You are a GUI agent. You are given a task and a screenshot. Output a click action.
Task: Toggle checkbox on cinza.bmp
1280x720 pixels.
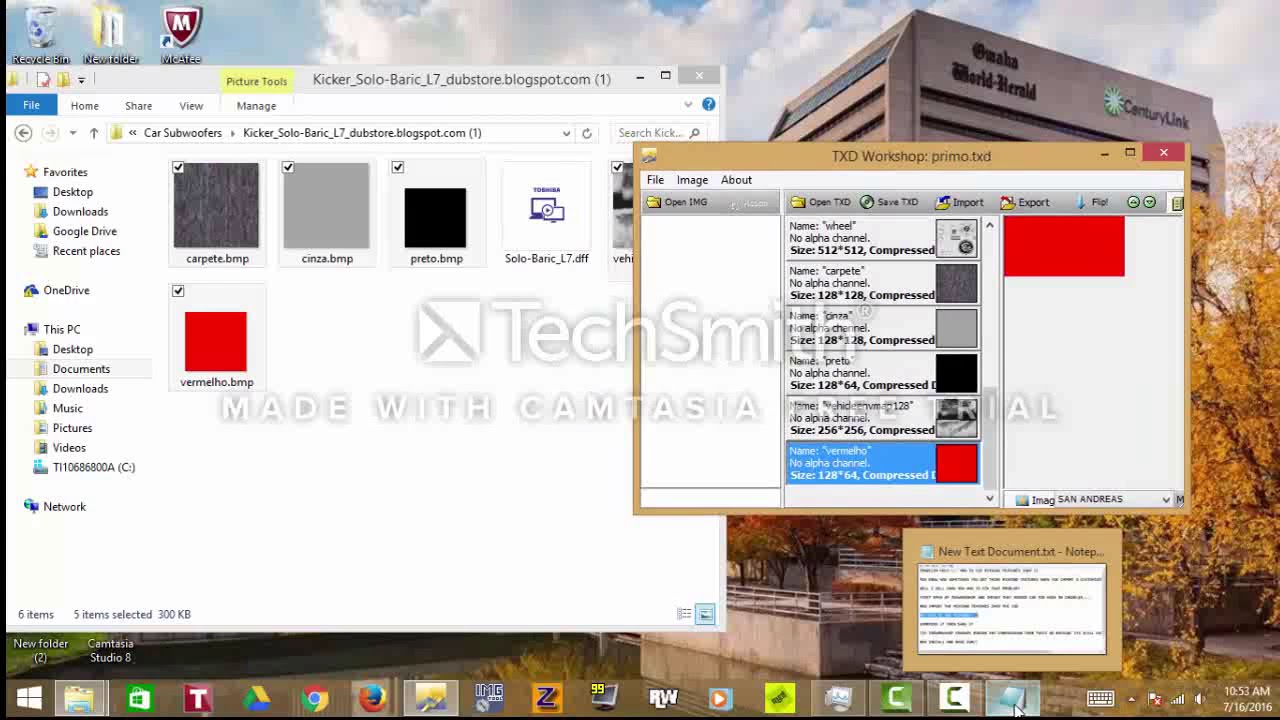pos(288,168)
